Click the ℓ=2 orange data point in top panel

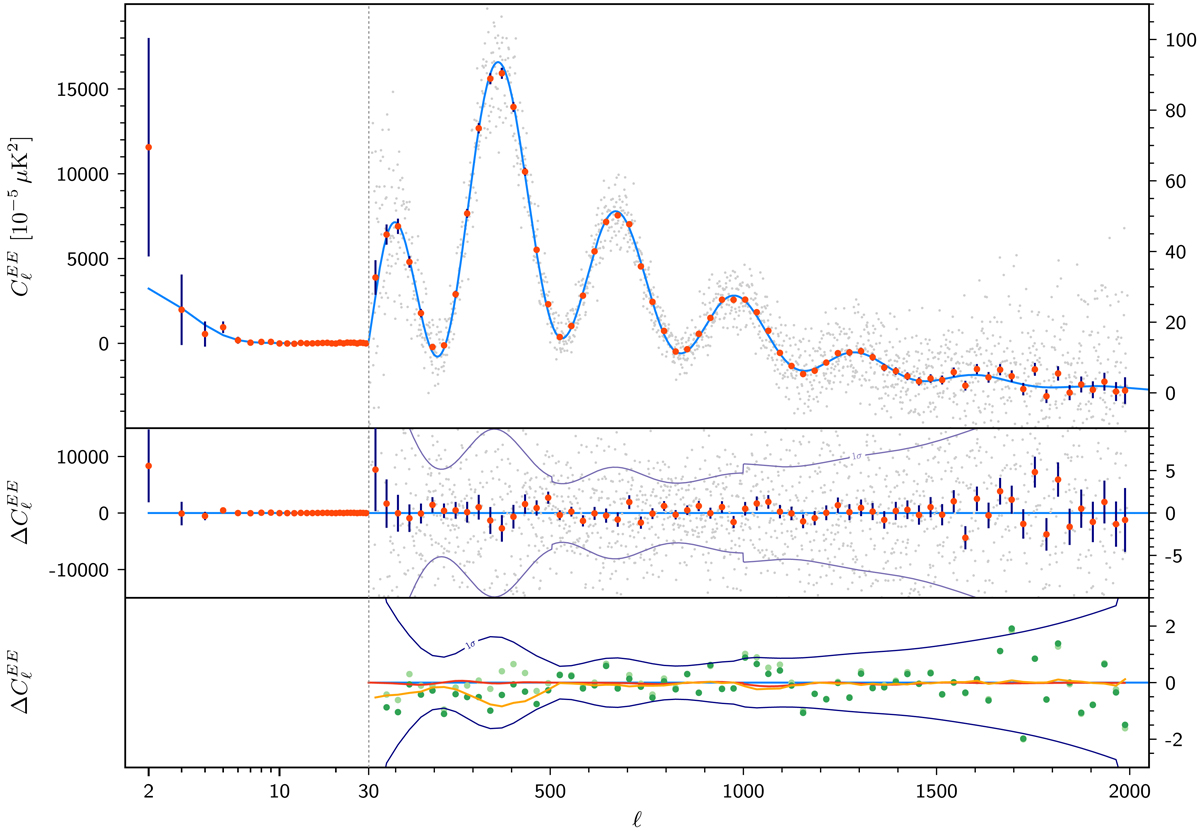148,147
